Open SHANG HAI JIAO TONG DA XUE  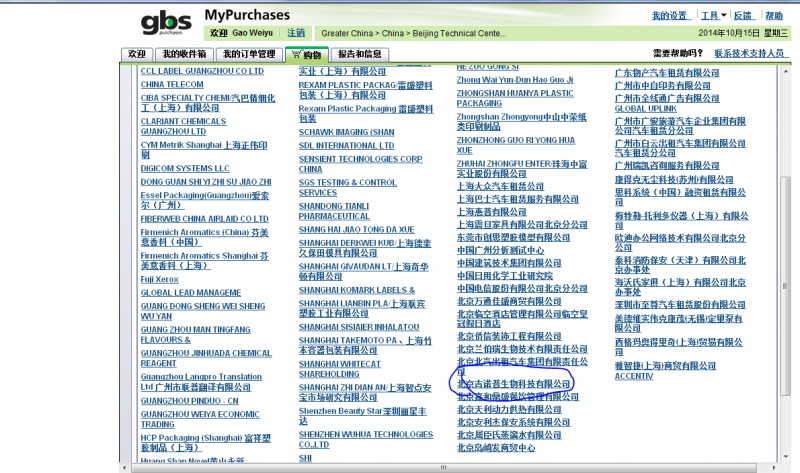coord(357,229)
